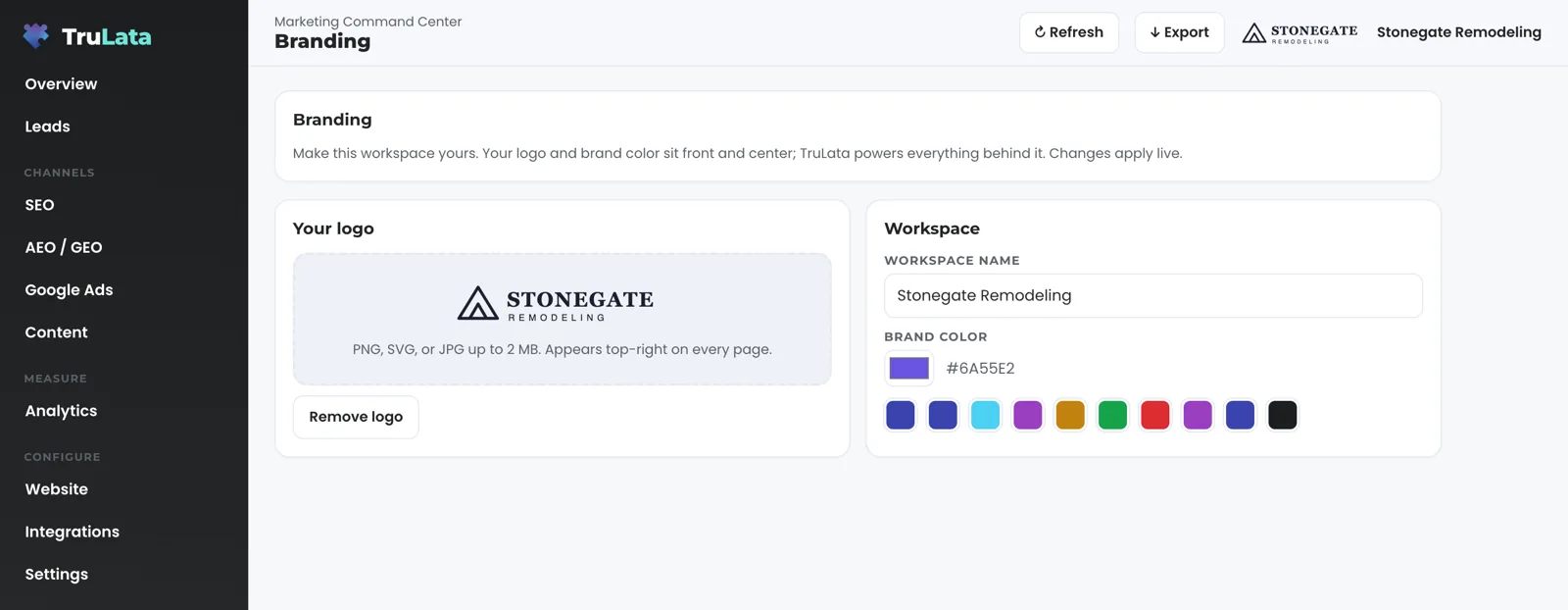Click the #6A55E2 hex color value
This screenshot has width=1568, height=610.
point(980,369)
